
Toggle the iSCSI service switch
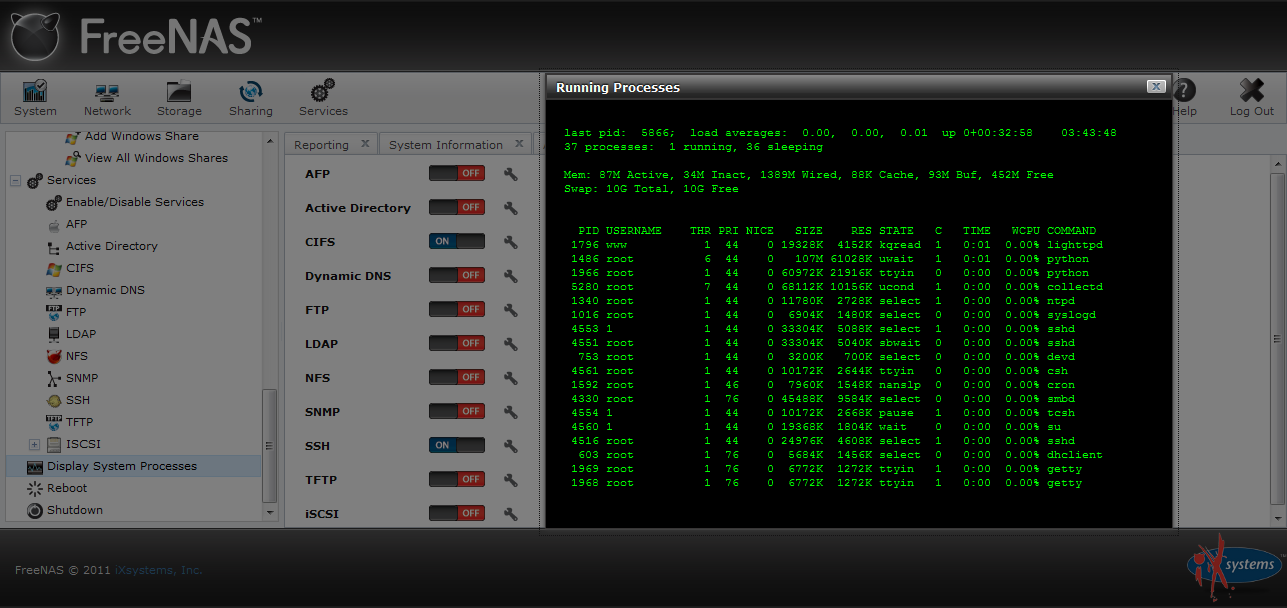[457, 514]
